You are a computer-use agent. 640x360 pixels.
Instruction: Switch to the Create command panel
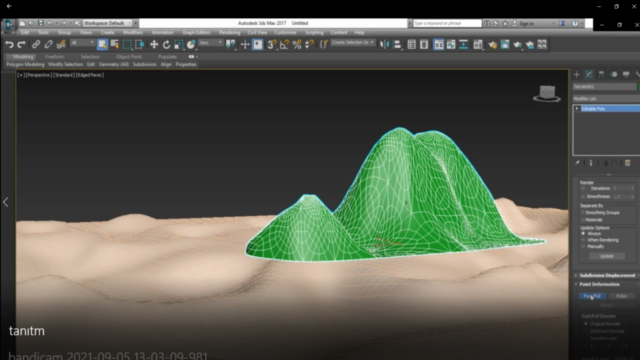pyautogui.click(x=577, y=74)
